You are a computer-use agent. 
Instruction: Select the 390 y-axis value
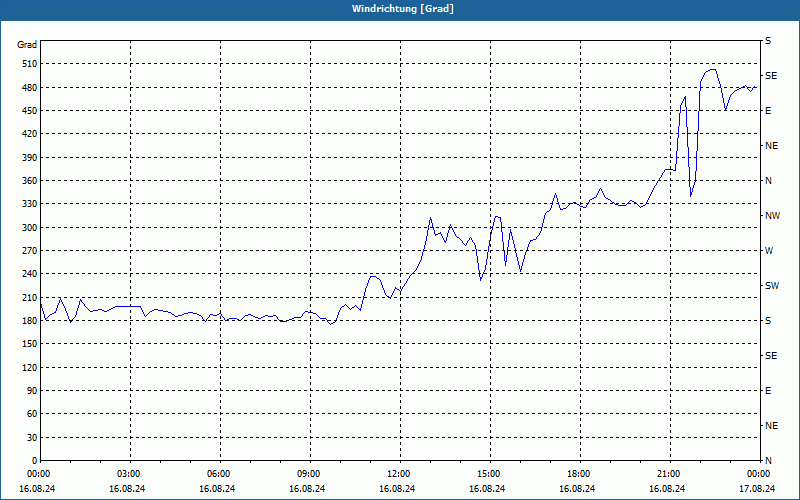30,158
